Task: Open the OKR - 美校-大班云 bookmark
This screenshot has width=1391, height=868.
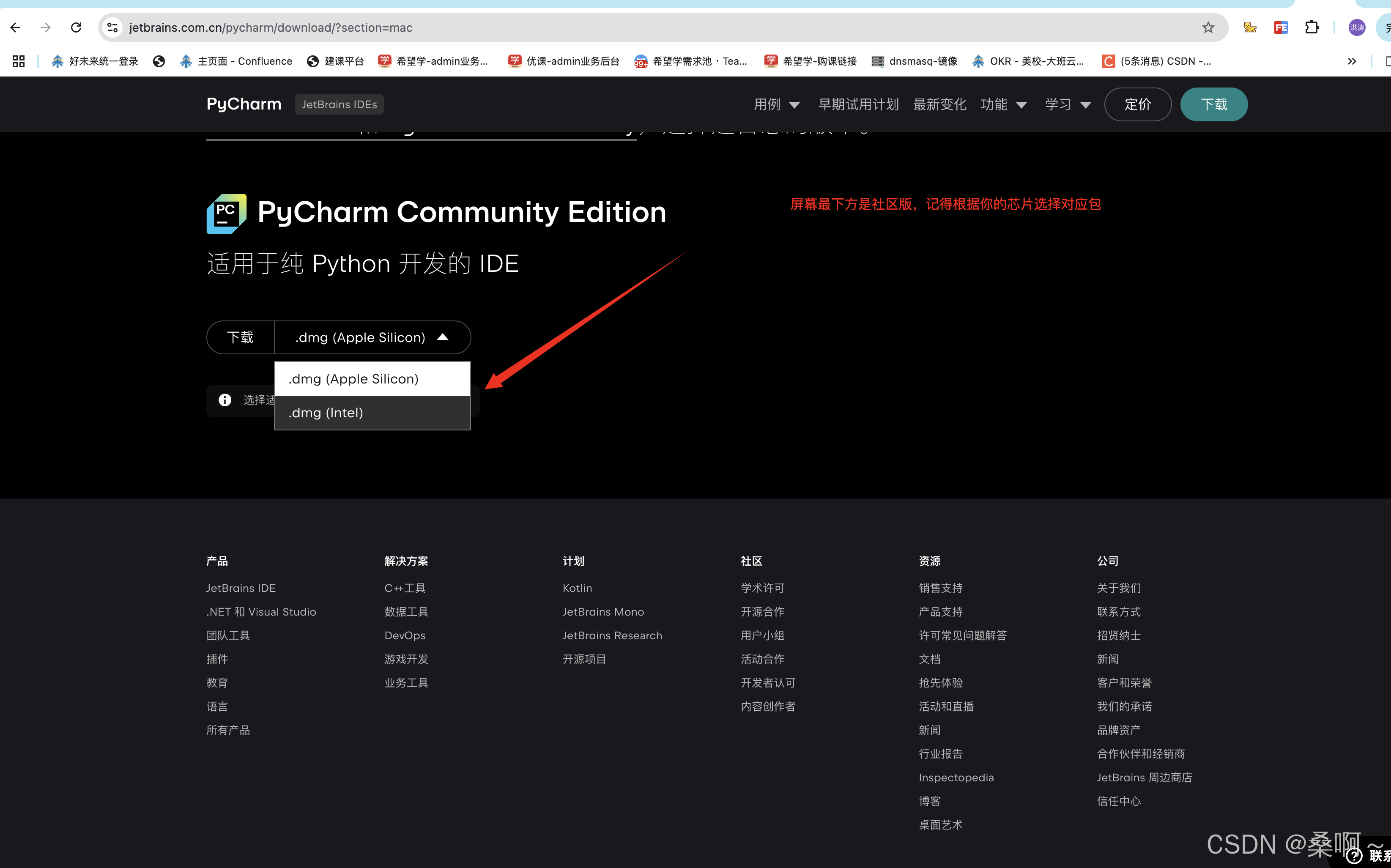Action: tap(1028, 61)
